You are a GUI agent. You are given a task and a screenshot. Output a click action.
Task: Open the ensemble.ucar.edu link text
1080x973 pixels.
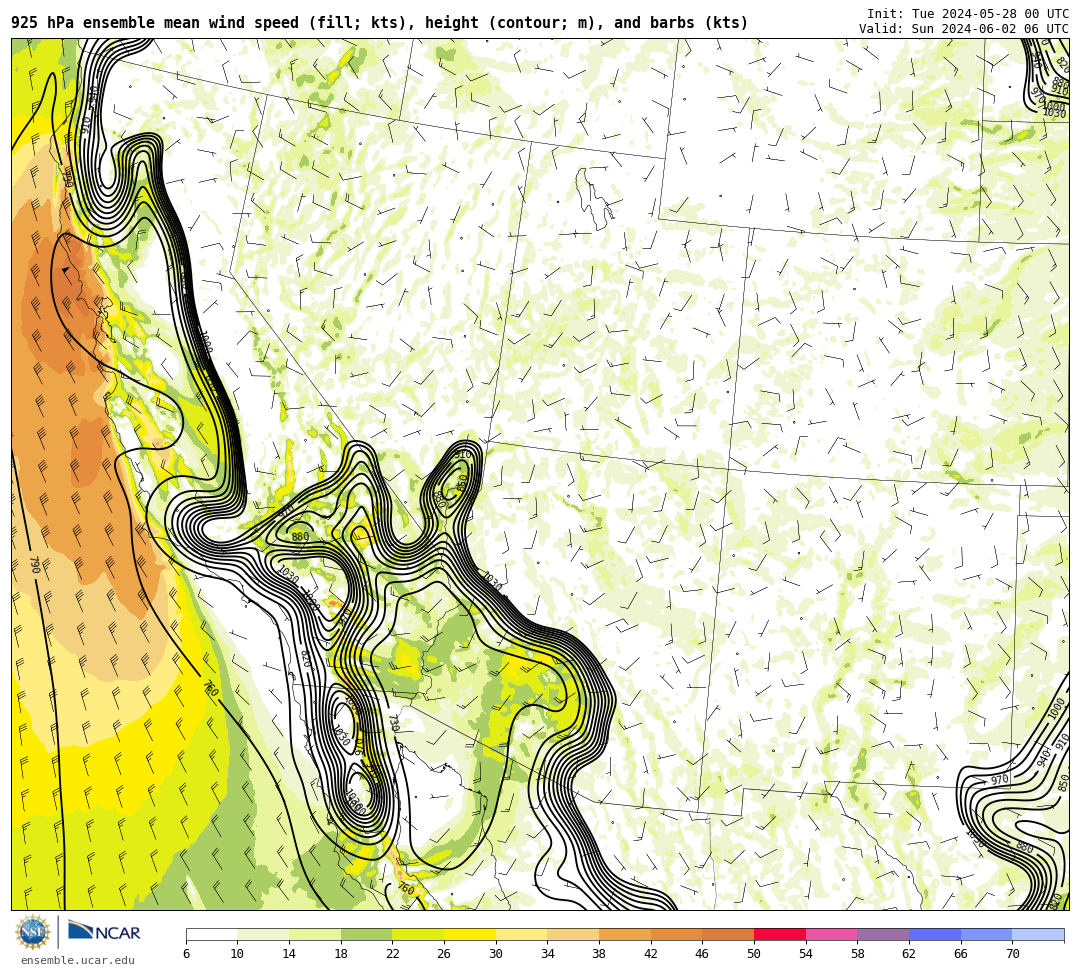tap(78, 960)
